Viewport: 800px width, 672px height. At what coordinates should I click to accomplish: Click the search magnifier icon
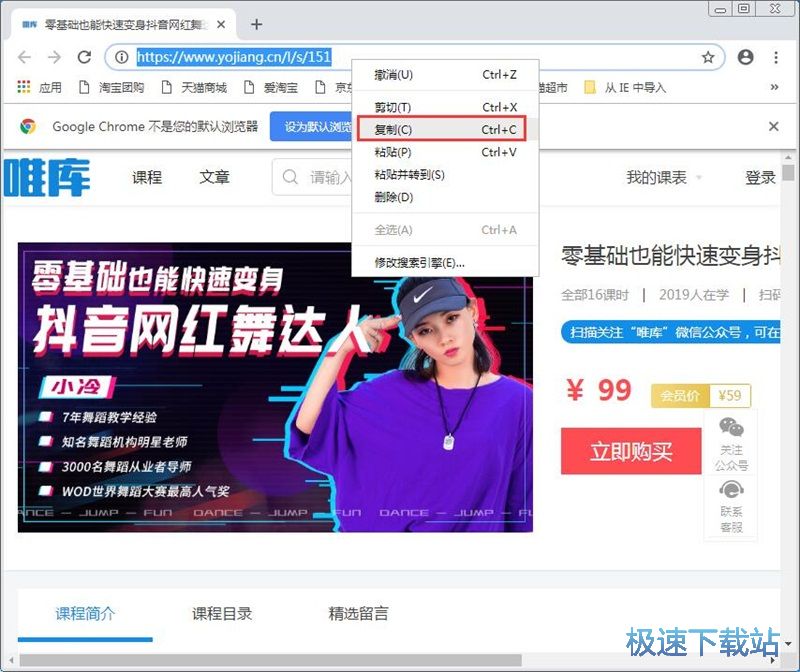point(290,177)
